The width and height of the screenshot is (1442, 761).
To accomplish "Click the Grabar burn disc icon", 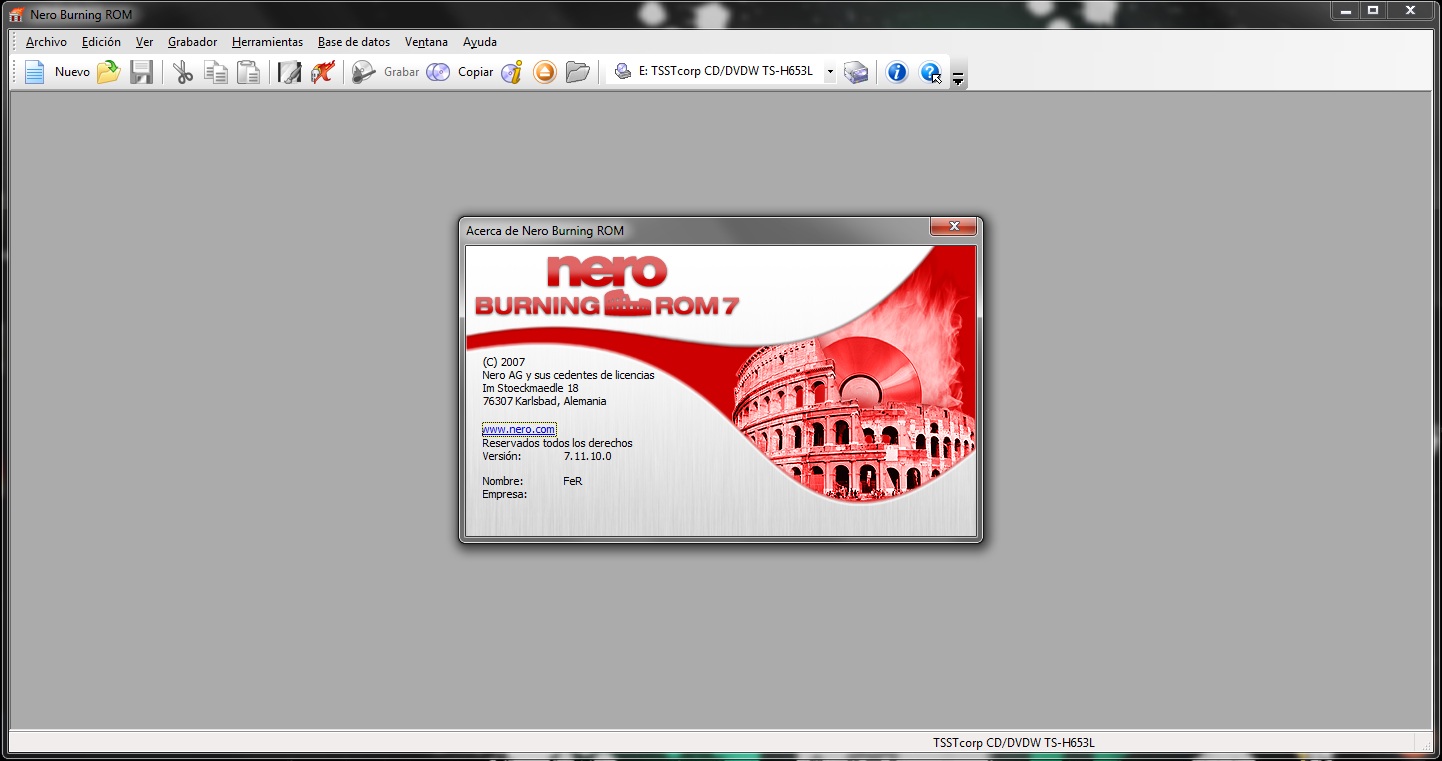I will tap(364, 72).
